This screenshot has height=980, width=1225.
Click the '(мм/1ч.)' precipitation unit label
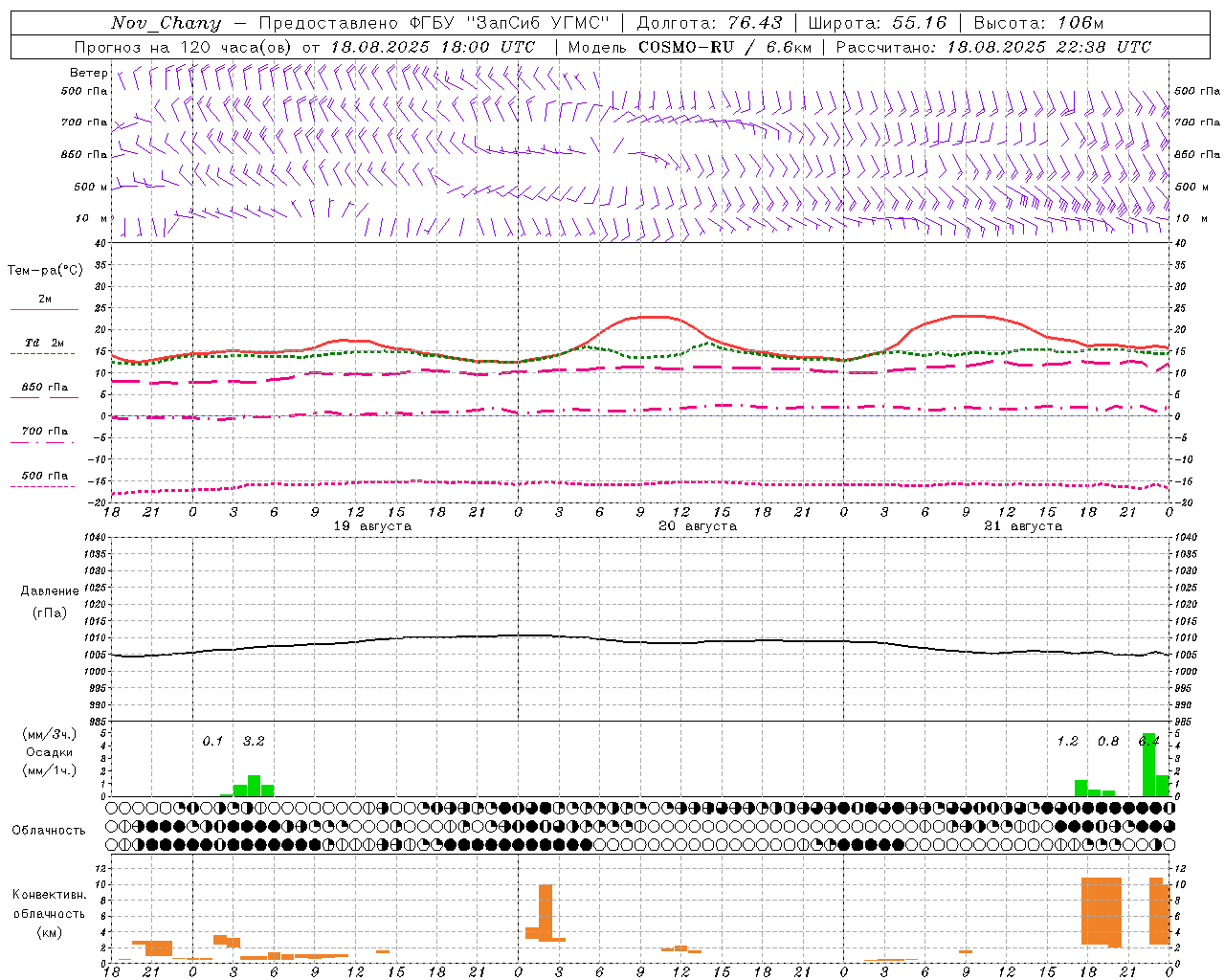coord(50,770)
